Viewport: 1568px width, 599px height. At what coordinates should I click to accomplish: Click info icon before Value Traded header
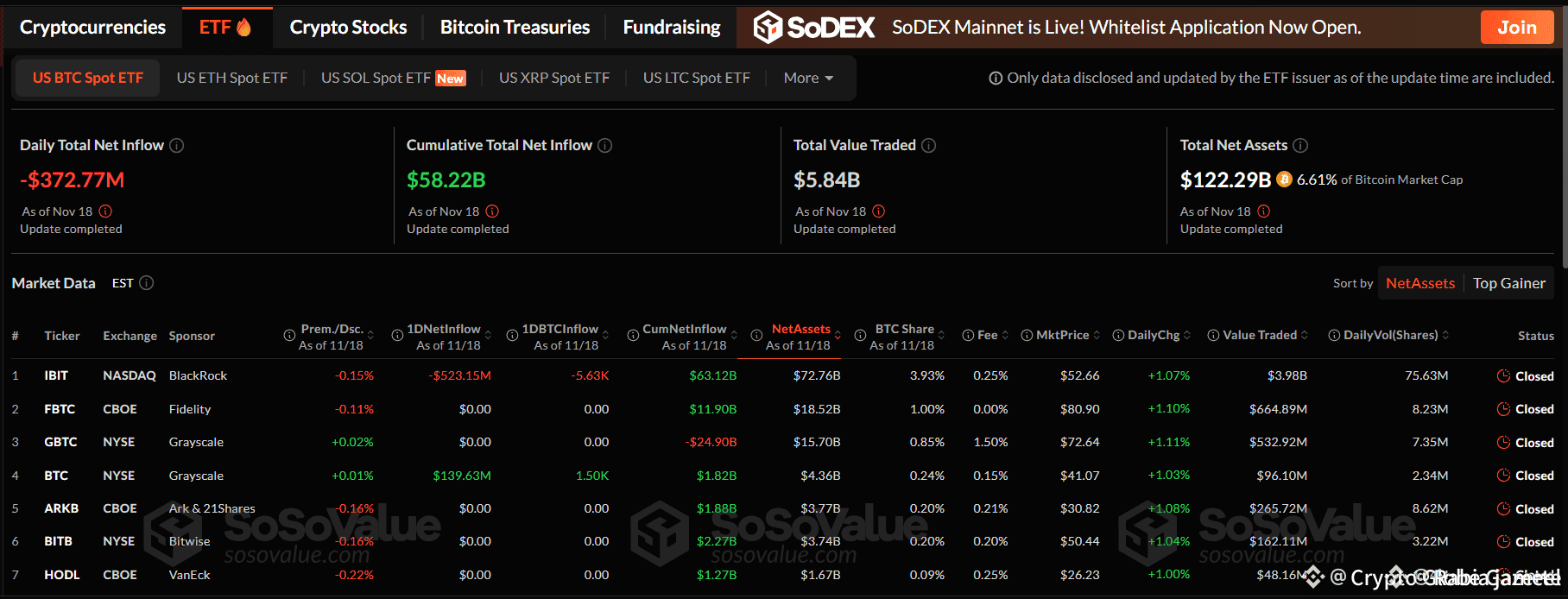[x=1213, y=336]
